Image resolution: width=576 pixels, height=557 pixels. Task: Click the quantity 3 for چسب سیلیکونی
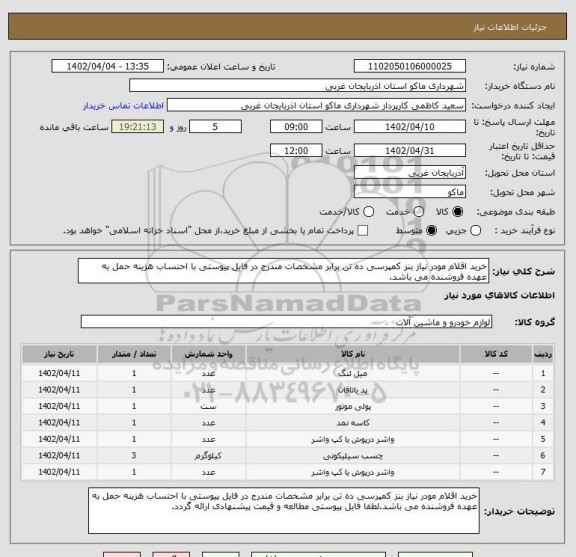134,456
